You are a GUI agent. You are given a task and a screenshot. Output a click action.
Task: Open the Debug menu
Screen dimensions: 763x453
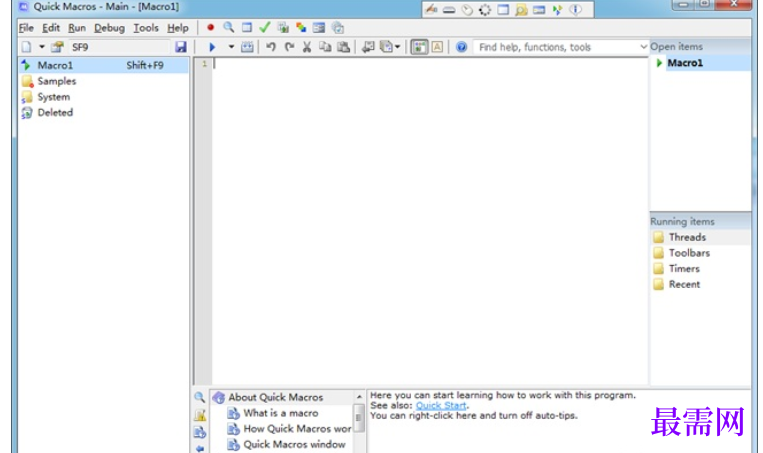pyautogui.click(x=109, y=28)
